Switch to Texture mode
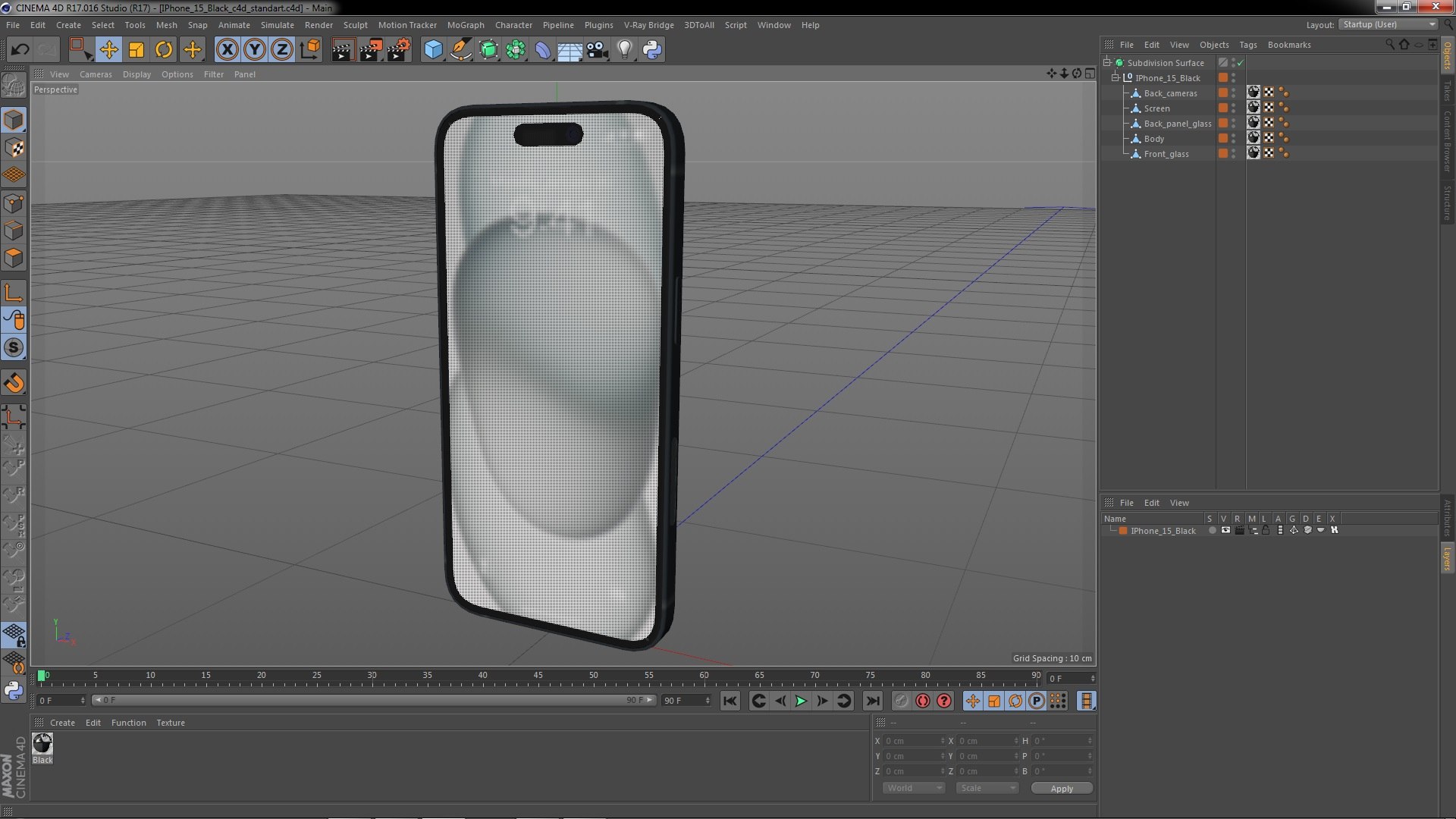This screenshot has width=1456, height=819. (14, 148)
